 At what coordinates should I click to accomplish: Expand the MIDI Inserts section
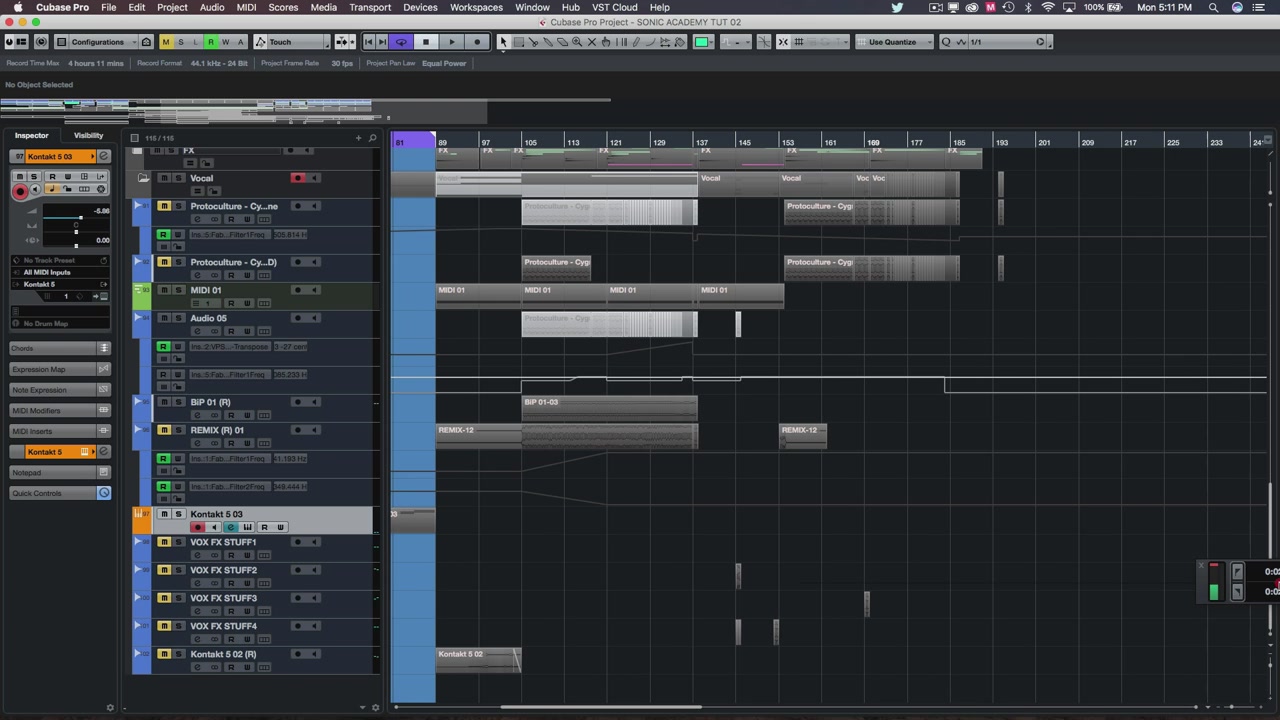(60, 431)
